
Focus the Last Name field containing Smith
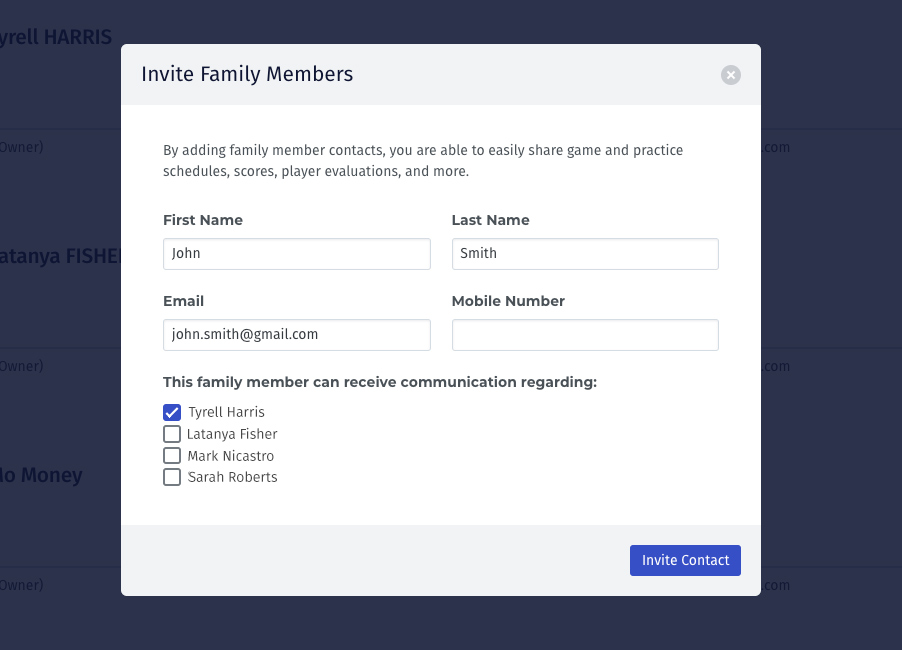point(585,254)
